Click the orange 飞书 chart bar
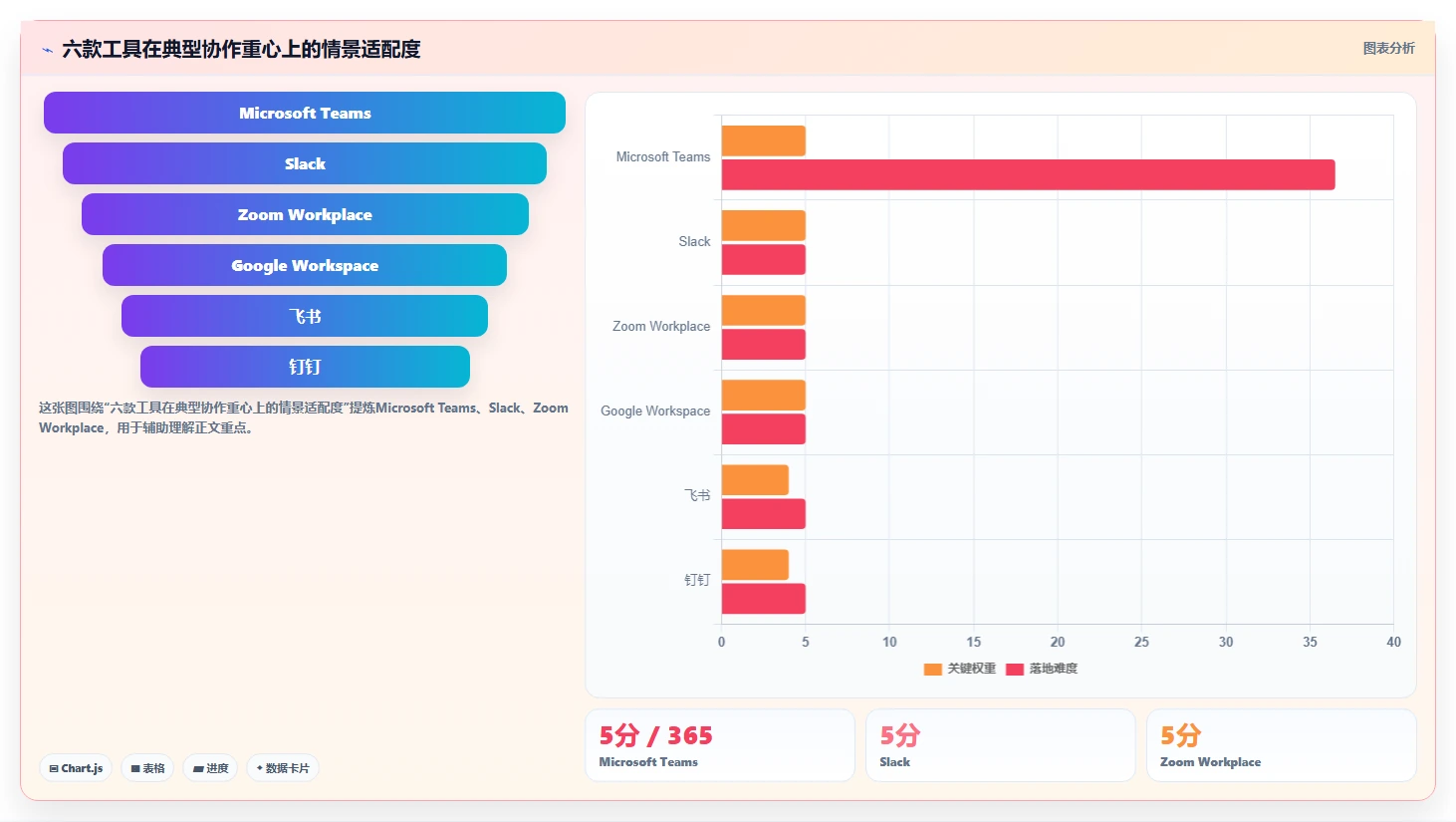 click(x=755, y=479)
